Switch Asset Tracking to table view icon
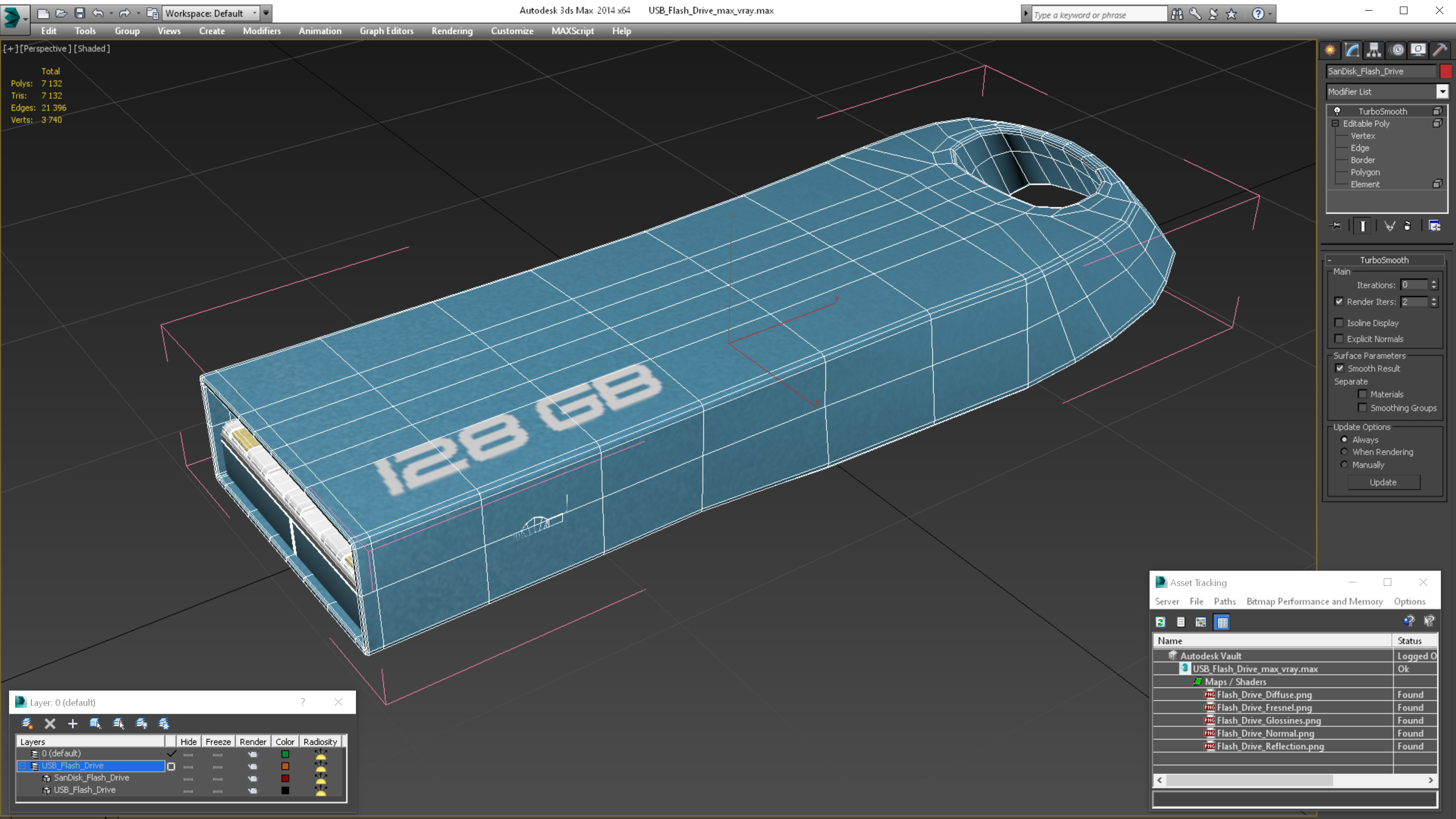1456x819 pixels. [x=1222, y=622]
